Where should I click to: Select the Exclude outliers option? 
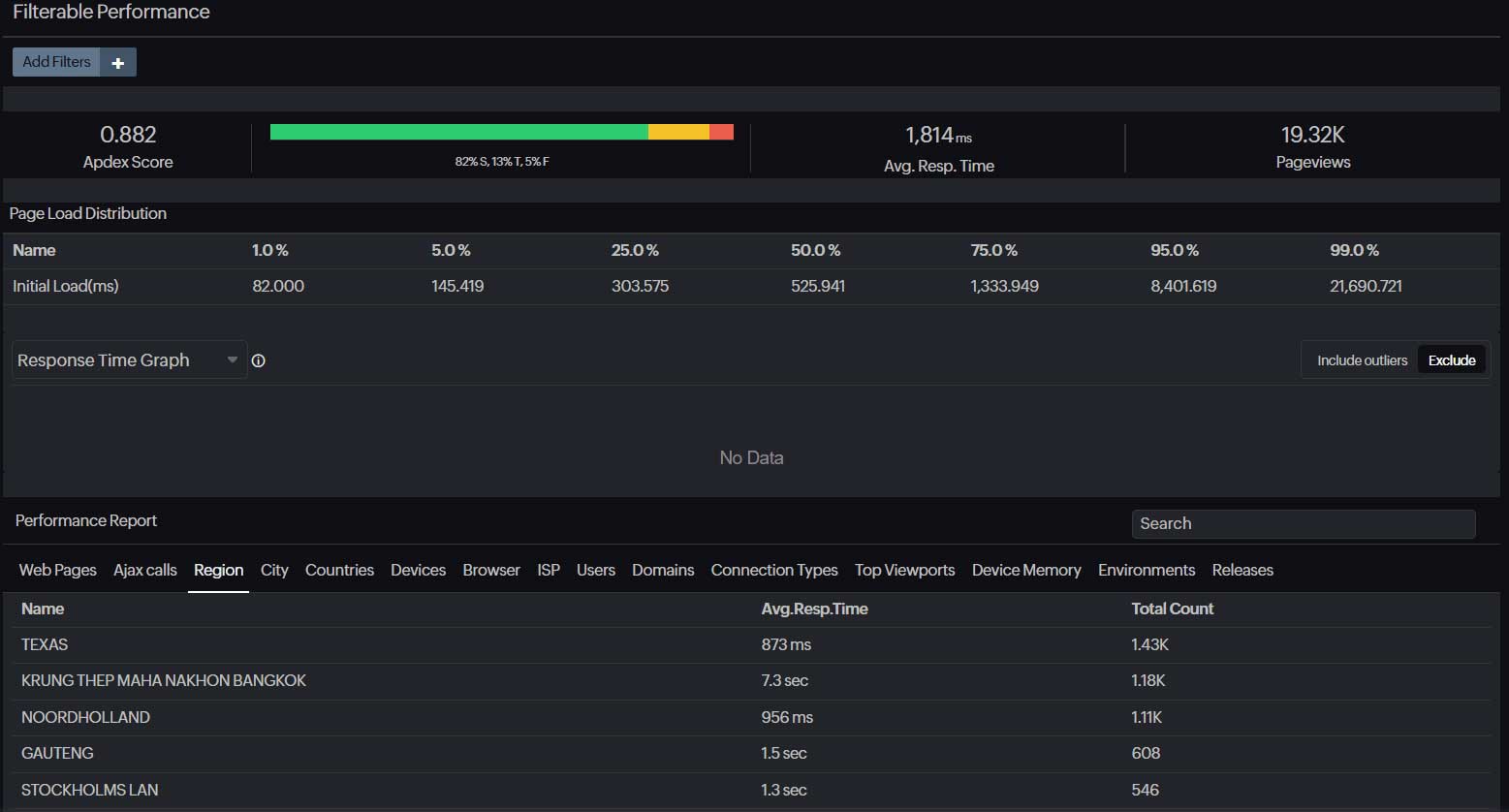(x=1451, y=359)
